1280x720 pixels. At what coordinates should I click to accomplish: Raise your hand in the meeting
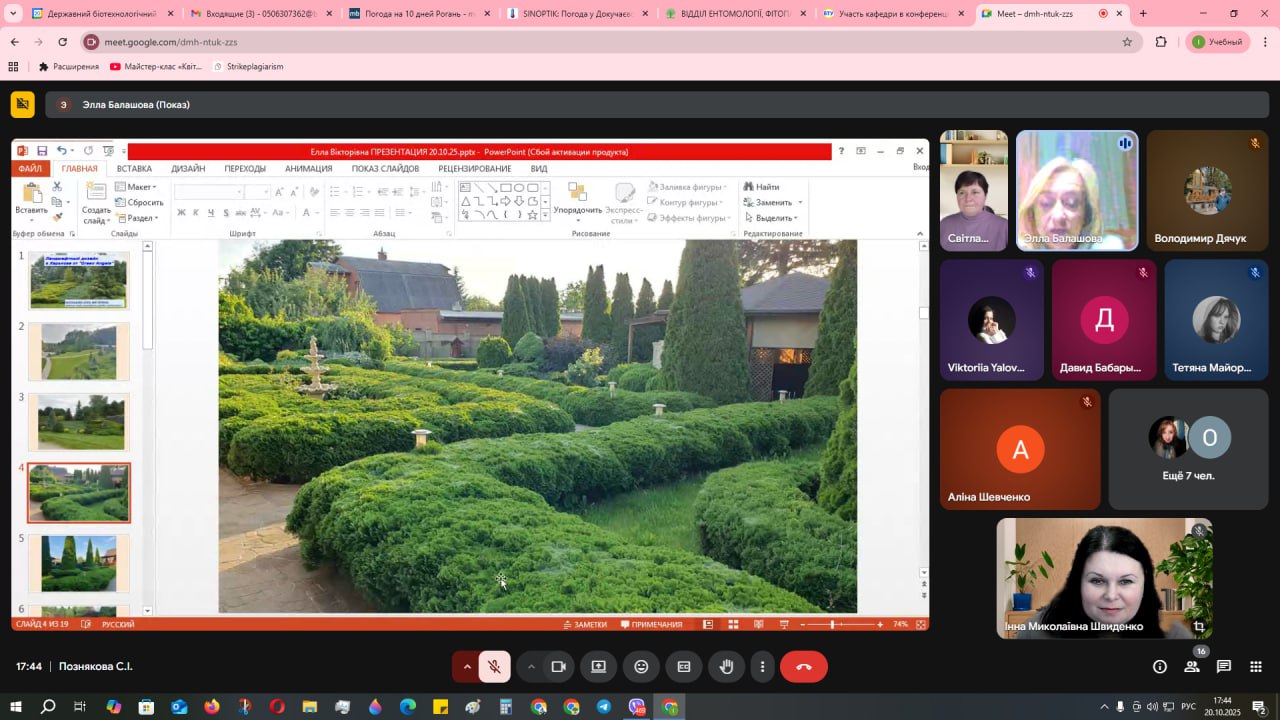[727, 667]
